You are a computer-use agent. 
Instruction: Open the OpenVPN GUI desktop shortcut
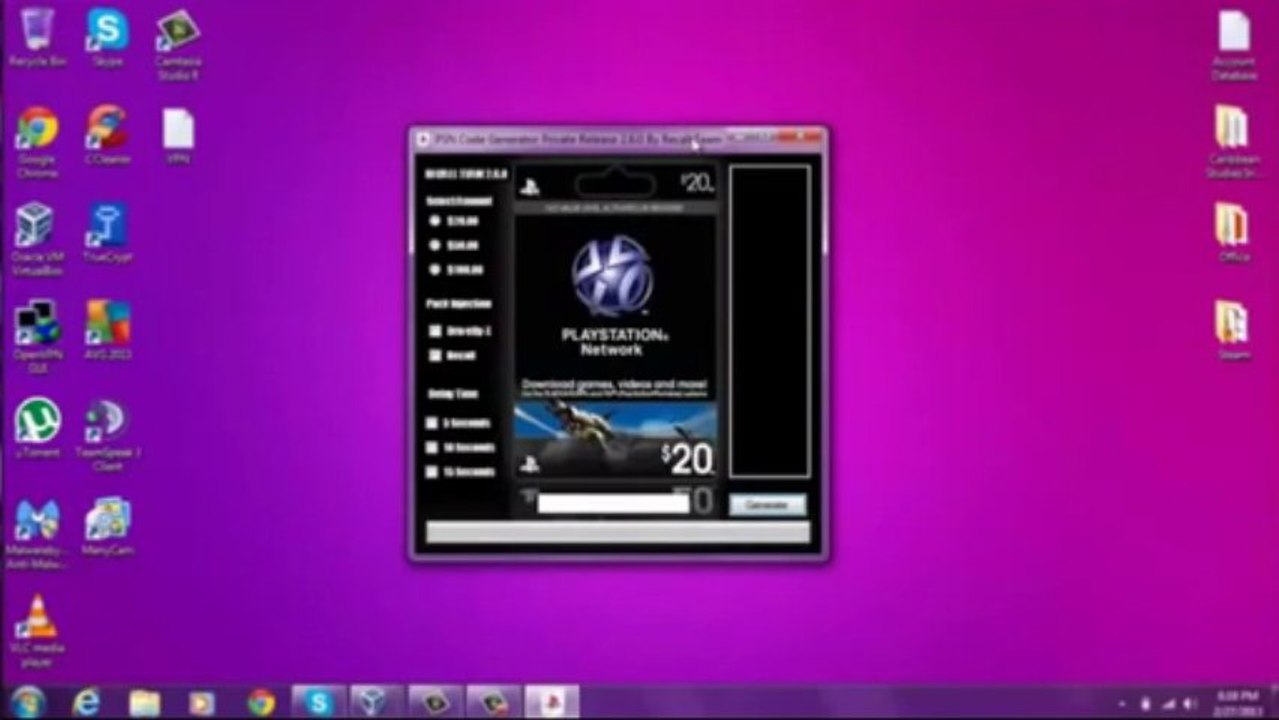pyautogui.click(x=37, y=337)
